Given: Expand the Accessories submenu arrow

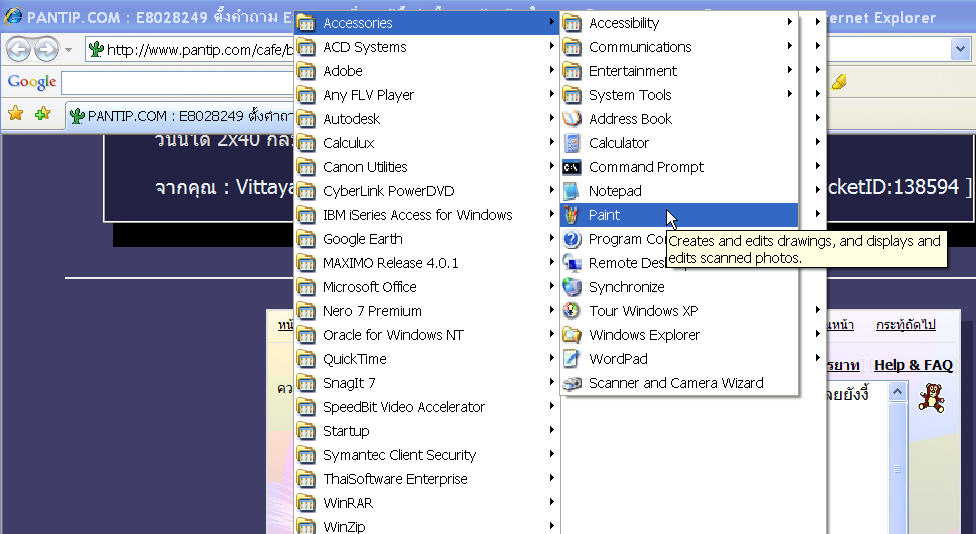Looking at the screenshot, I should (x=551, y=22).
